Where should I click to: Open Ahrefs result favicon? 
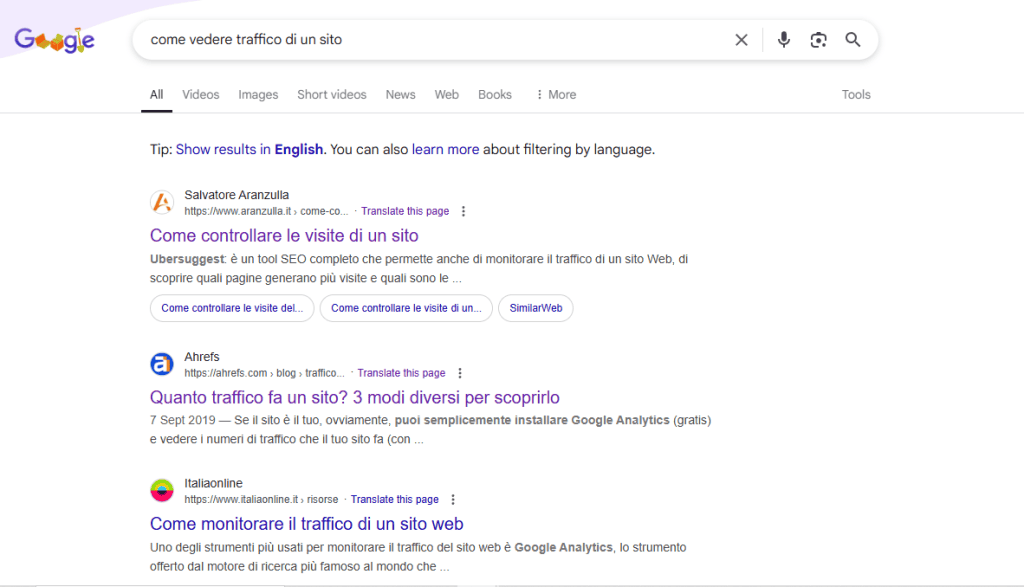tap(162, 364)
